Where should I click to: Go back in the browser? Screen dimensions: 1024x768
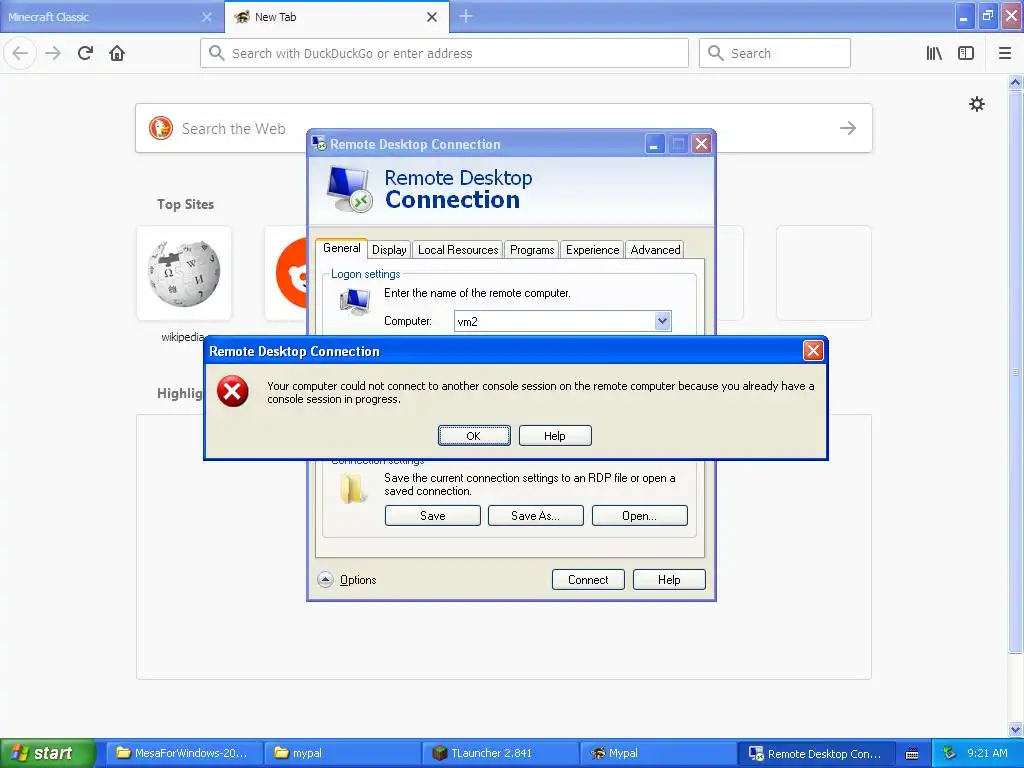(x=21, y=53)
